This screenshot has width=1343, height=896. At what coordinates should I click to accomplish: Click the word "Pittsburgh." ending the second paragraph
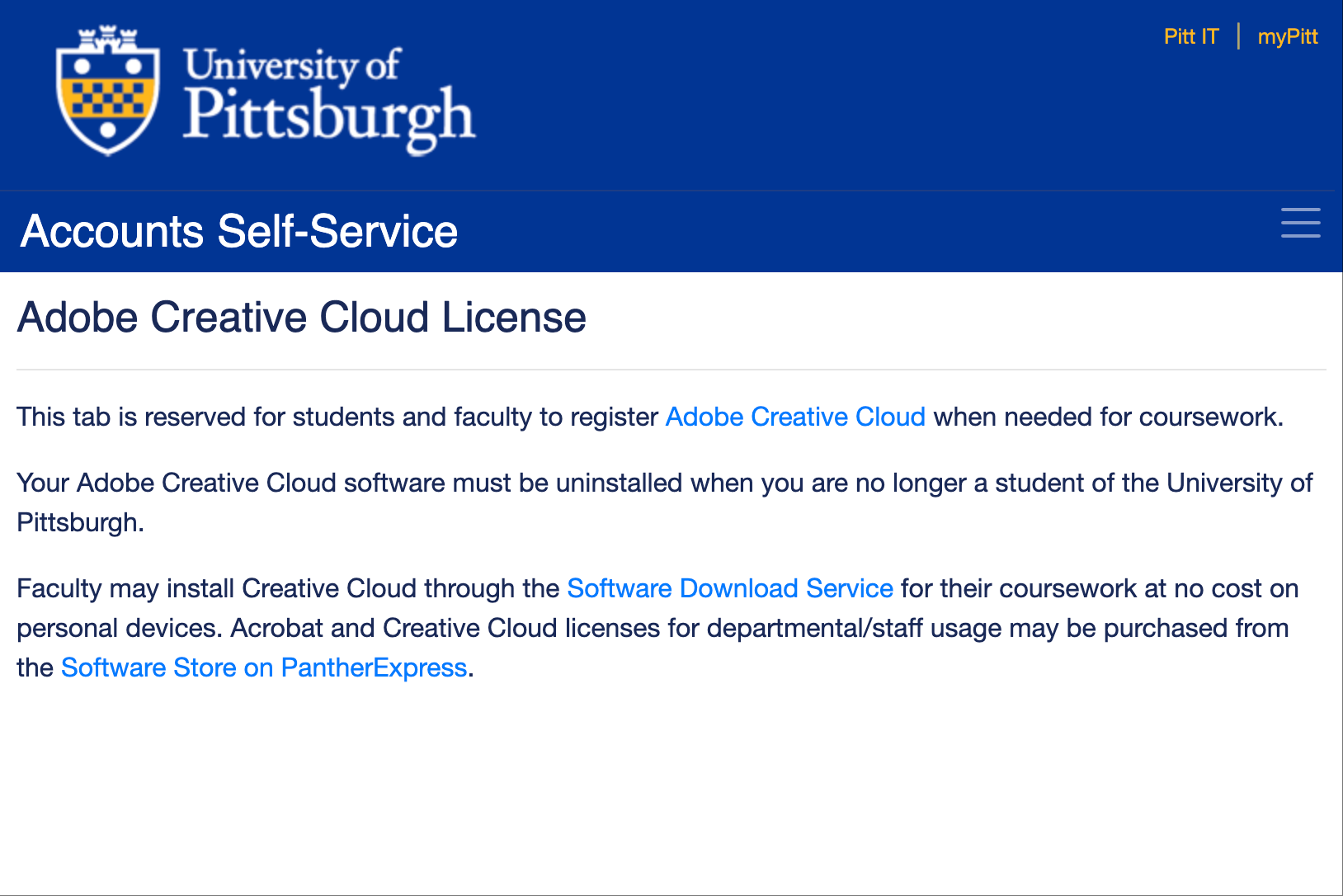pyautogui.click(x=80, y=522)
